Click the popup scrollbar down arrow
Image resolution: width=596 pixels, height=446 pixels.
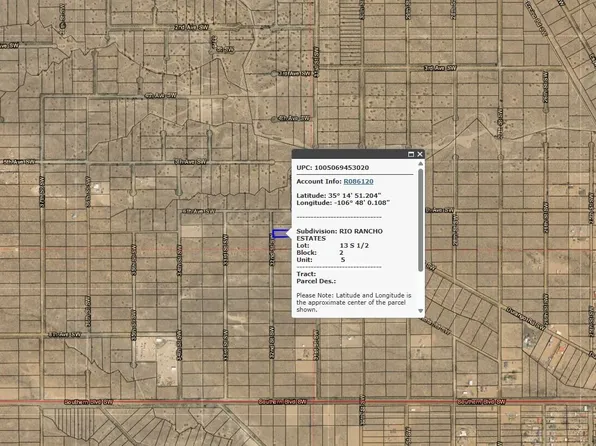pyautogui.click(x=420, y=311)
